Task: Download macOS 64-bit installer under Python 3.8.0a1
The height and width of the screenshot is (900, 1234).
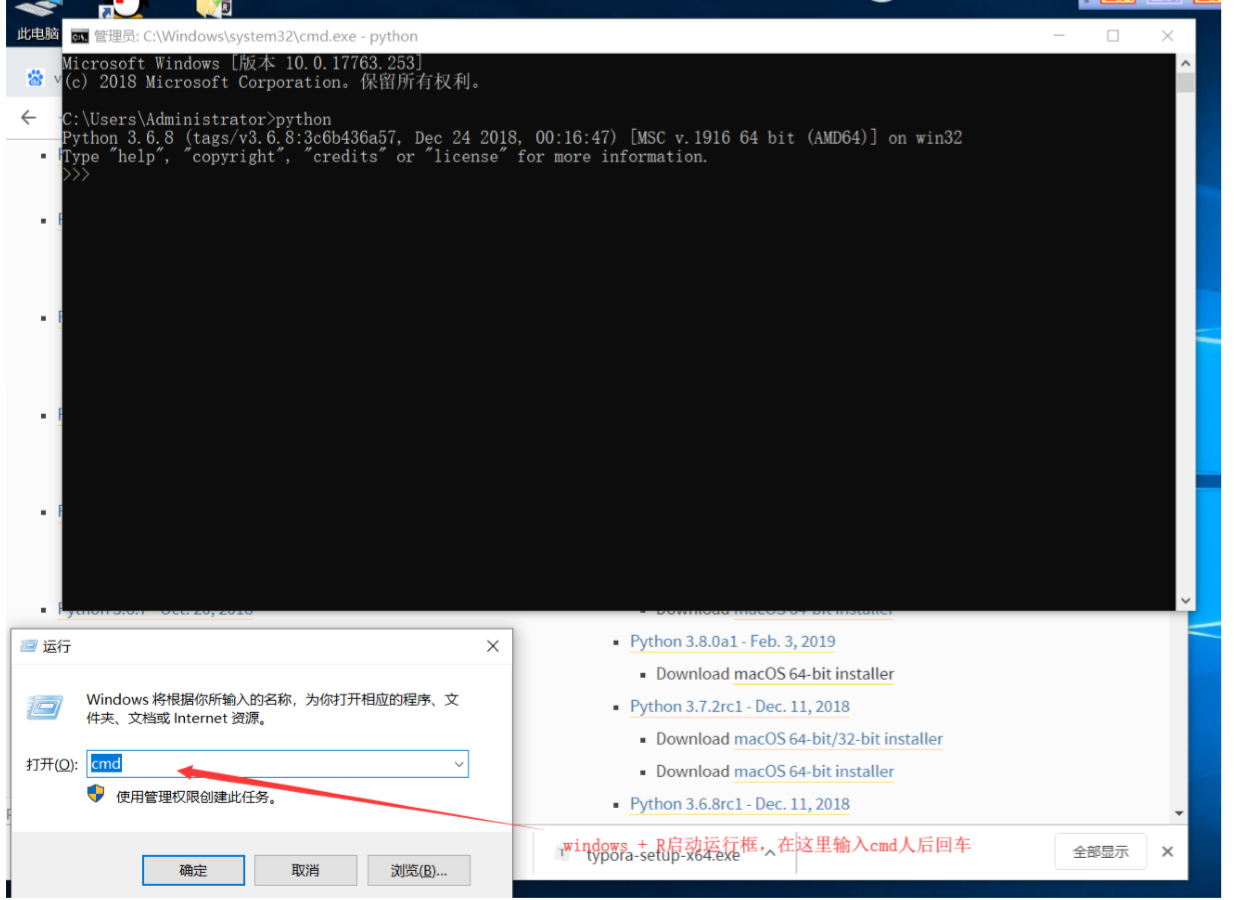Action: [x=814, y=674]
